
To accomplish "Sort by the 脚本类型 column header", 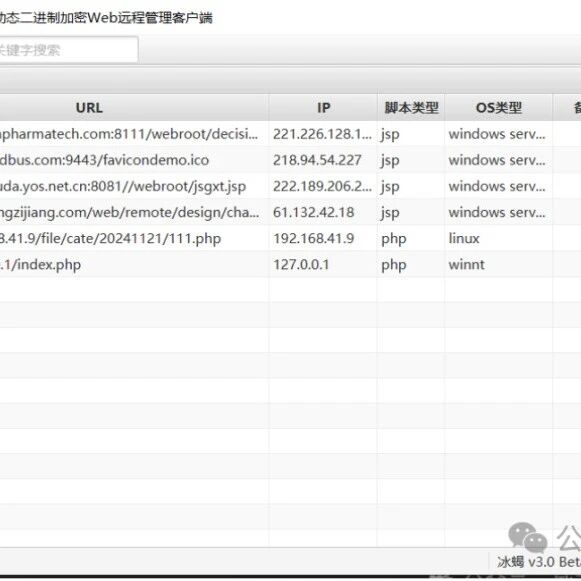I will point(411,108).
